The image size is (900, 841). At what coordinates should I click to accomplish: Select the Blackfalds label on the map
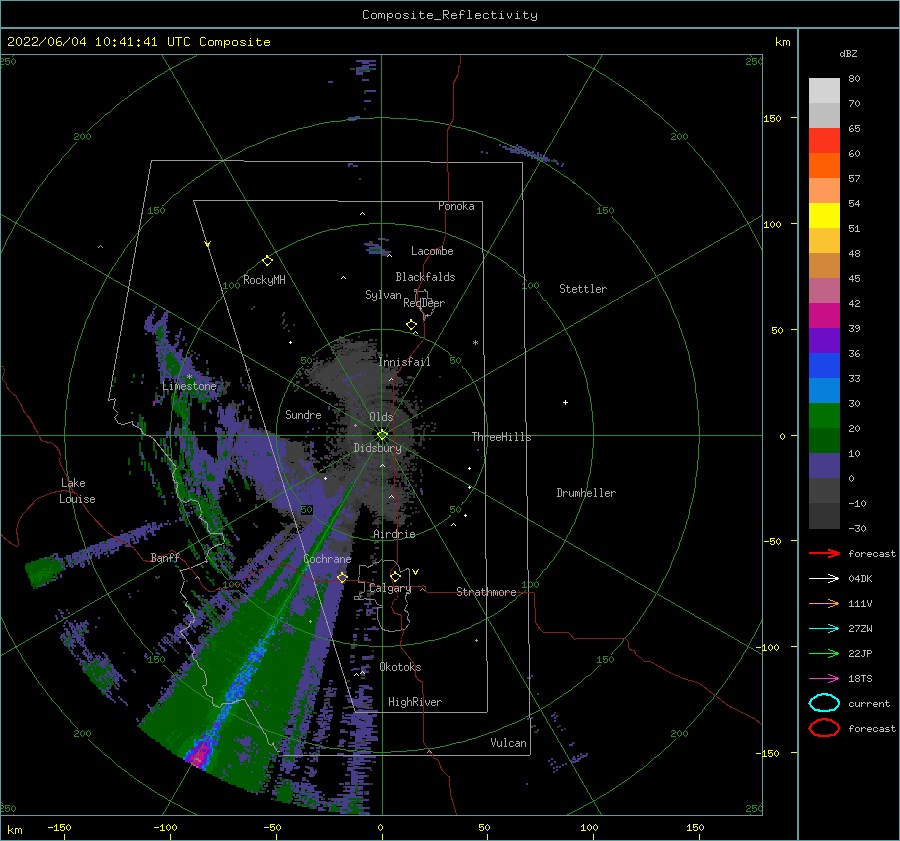[x=425, y=277]
